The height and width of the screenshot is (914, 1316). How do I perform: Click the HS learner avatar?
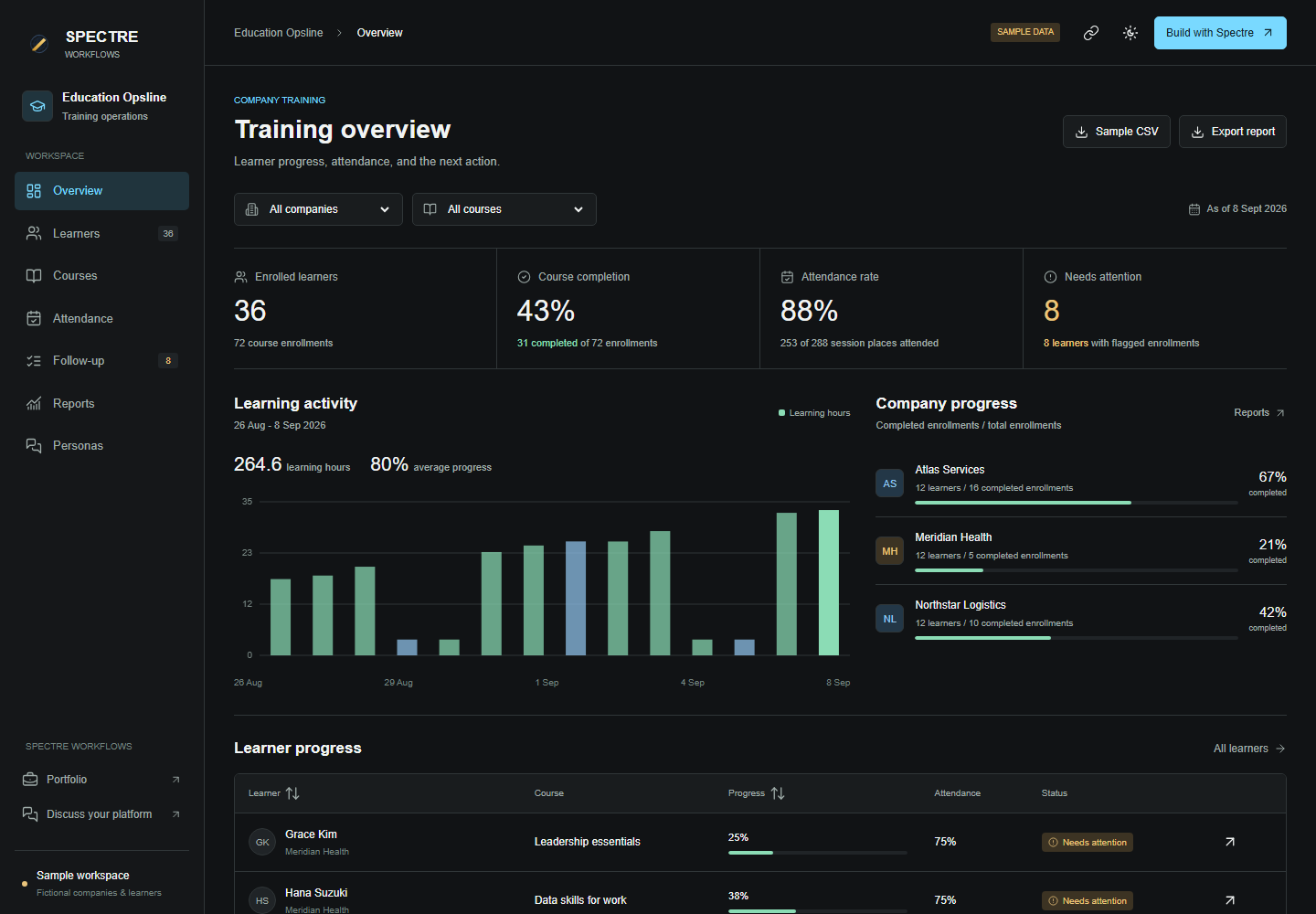[x=262, y=900]
